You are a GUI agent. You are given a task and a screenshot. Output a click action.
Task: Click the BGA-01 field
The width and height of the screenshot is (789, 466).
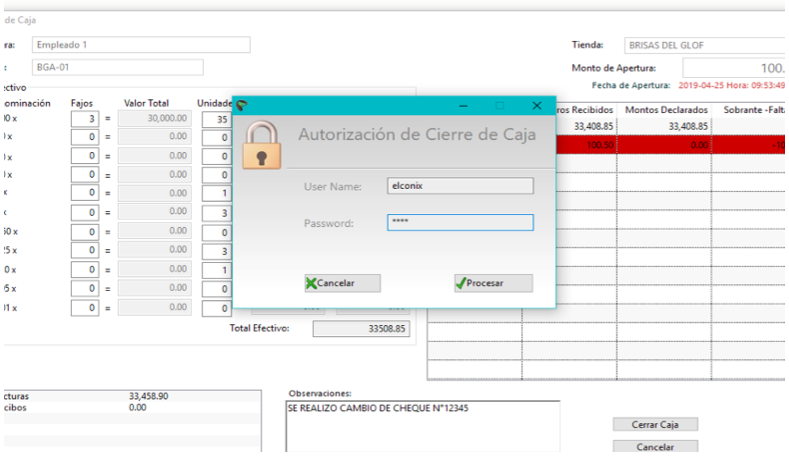(x=118, y=67)
